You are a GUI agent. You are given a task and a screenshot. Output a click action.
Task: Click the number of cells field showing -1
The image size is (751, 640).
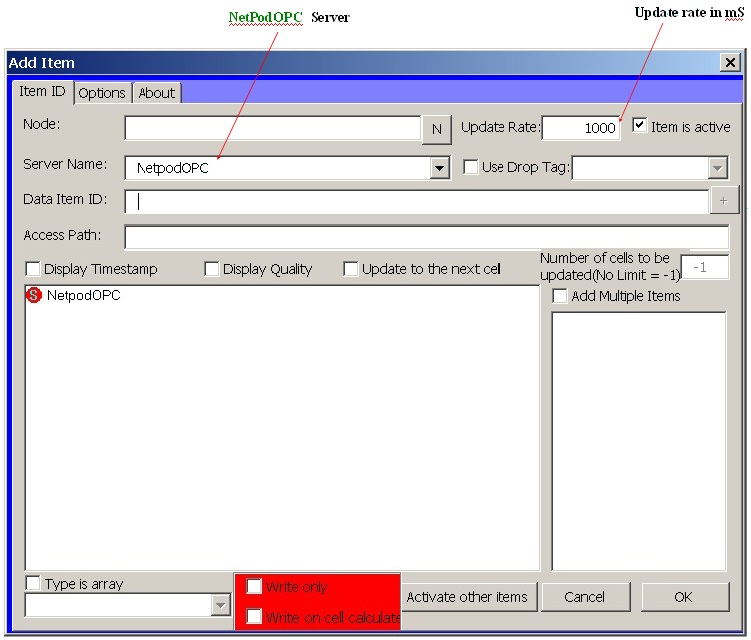[705, 267]
